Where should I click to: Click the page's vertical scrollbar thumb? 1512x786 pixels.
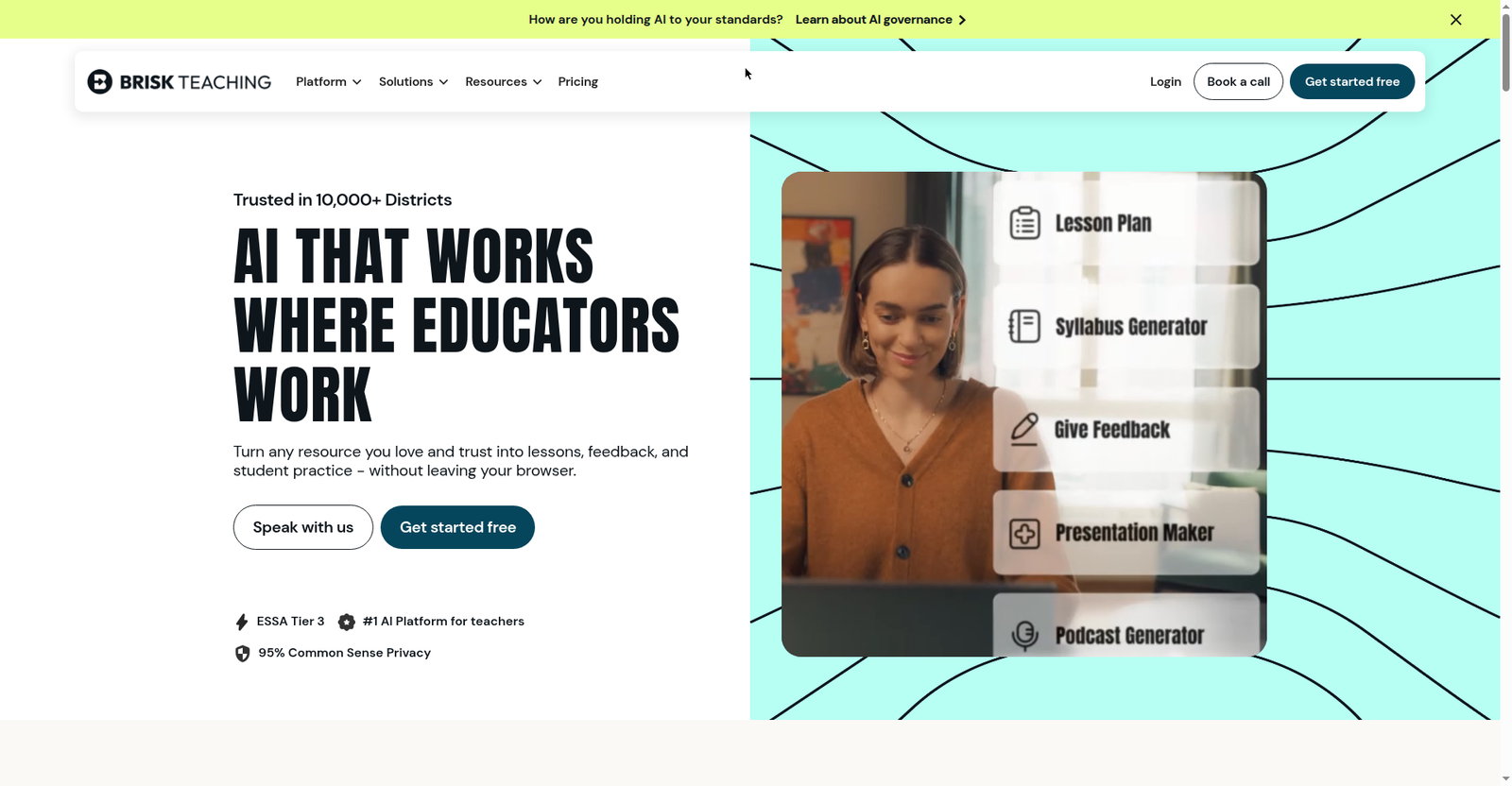click(x=1506, y=53)
